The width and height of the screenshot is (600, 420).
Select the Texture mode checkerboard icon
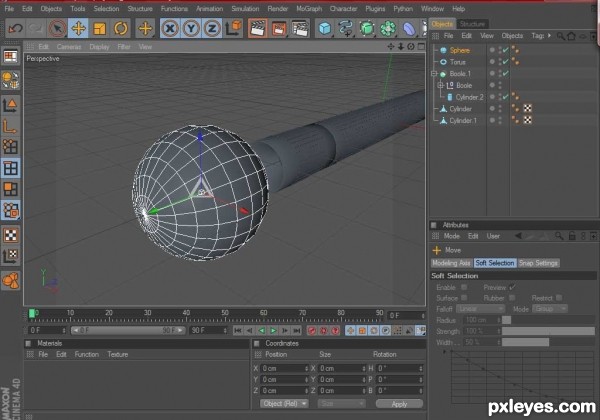click(x=10, y=235)
